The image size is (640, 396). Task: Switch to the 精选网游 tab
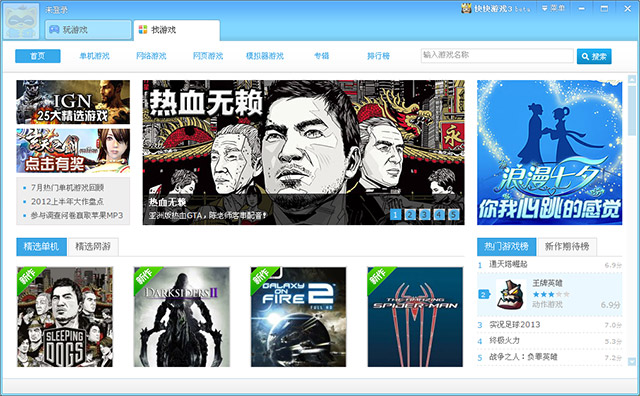click(93, 247)
